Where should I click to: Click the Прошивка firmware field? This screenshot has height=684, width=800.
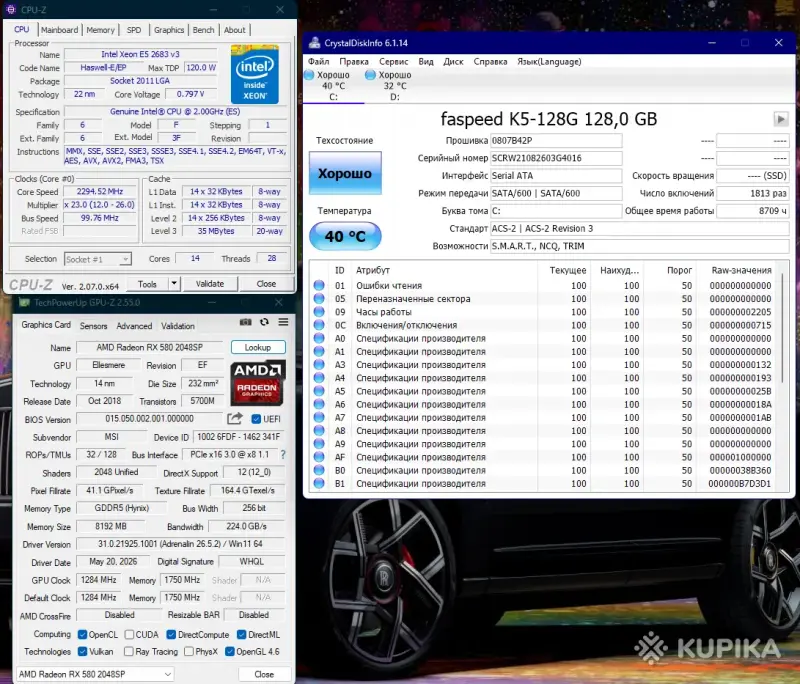coord(556,140)
